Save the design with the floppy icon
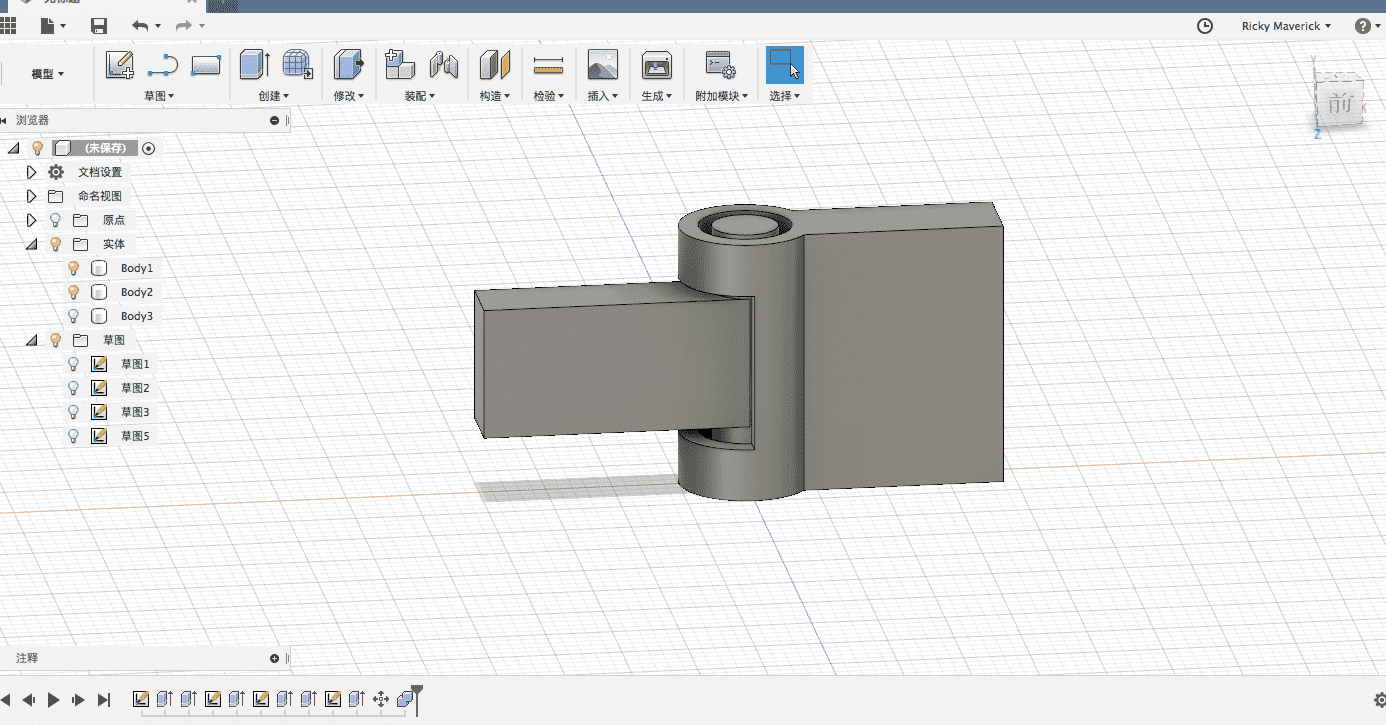 click(99, 26)
